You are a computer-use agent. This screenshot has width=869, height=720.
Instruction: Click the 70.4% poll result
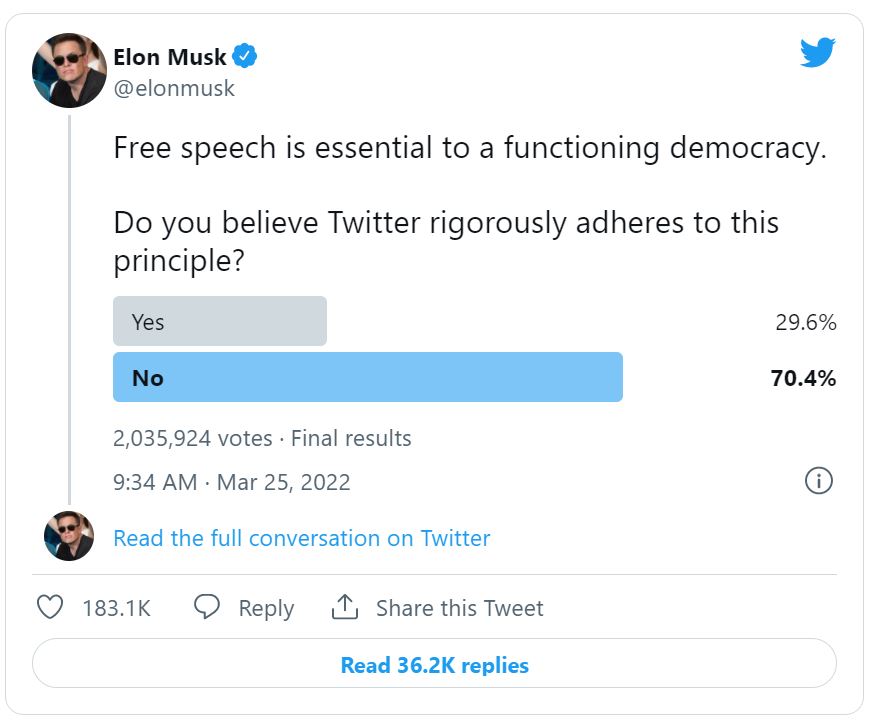click(x=803, y=378)
